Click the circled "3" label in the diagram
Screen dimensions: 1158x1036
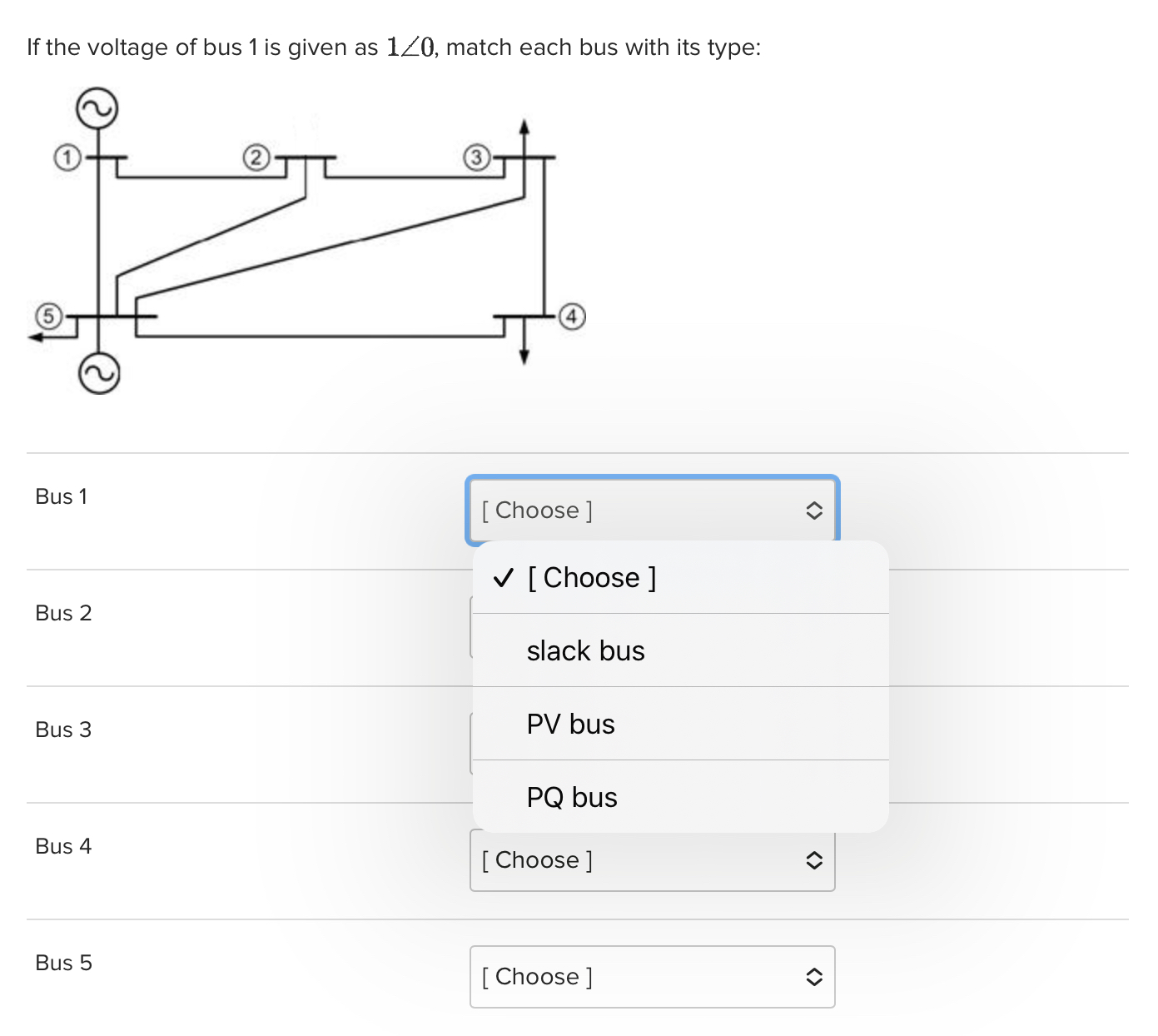click(476, 157)
